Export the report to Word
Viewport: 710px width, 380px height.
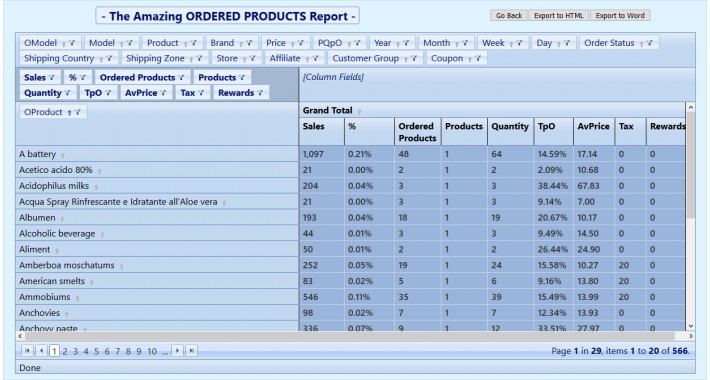pos(620,15)
